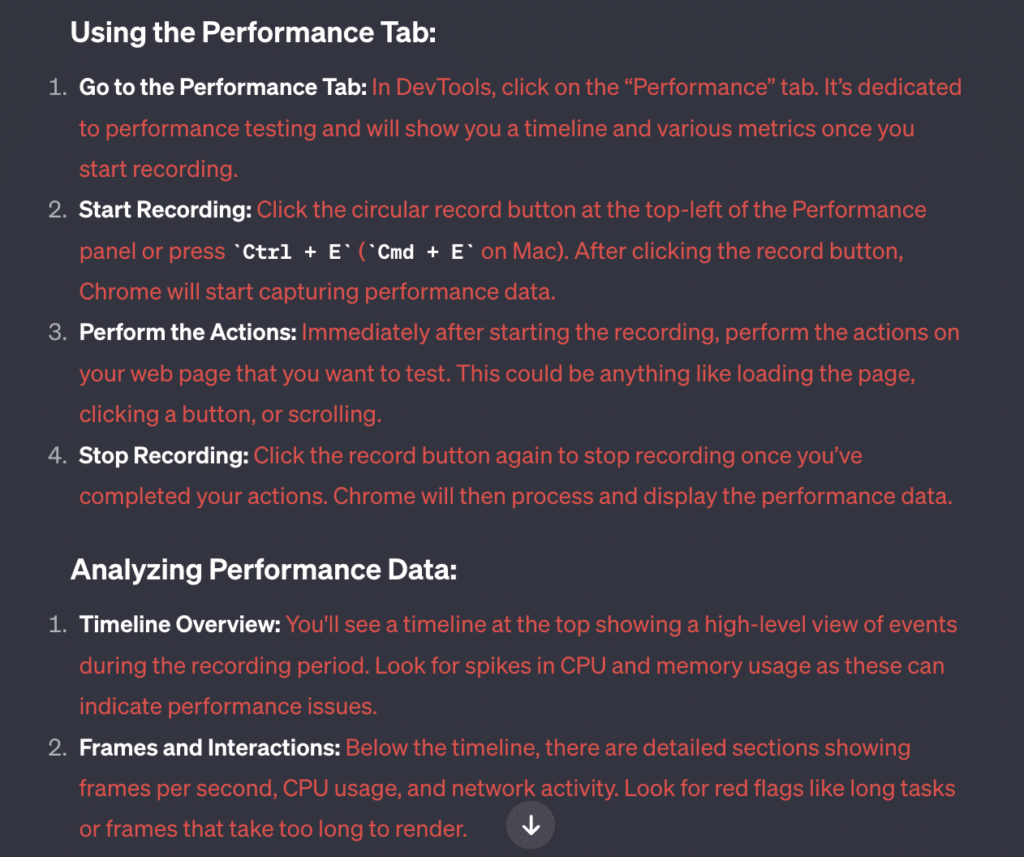The width and height of the screenshot is (1024, 857).
Task: Select the 'Frames and Interactions:' bold label
Action: (210, 747)
